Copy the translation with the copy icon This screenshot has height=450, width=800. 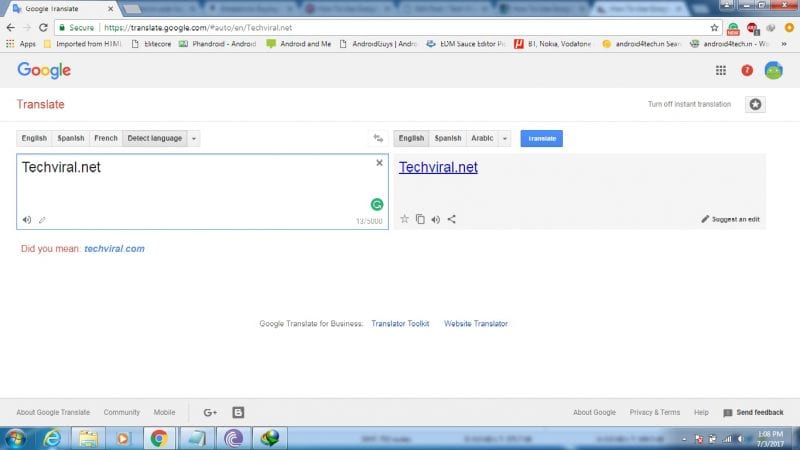(420, 219)
